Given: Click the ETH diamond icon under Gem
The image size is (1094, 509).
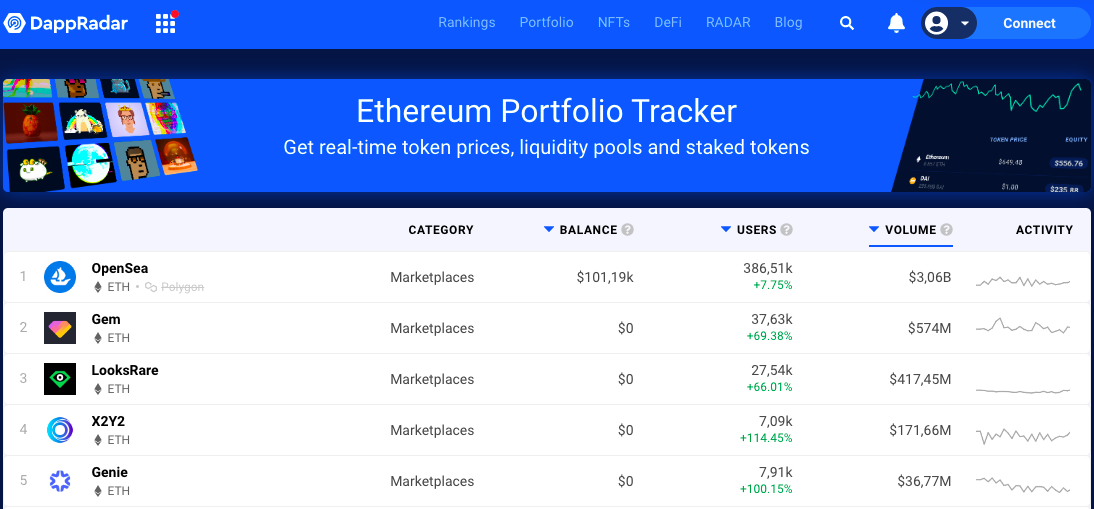Looking at the screenshot, I should [x=98, y=337].
